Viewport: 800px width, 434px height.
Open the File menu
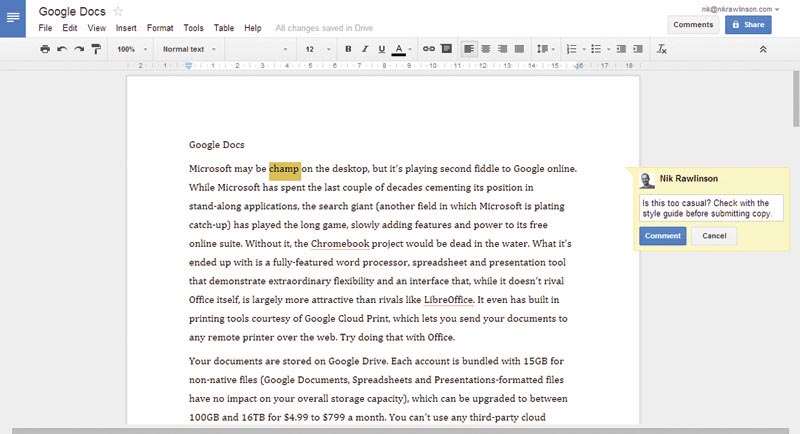[x=45, y=28]
